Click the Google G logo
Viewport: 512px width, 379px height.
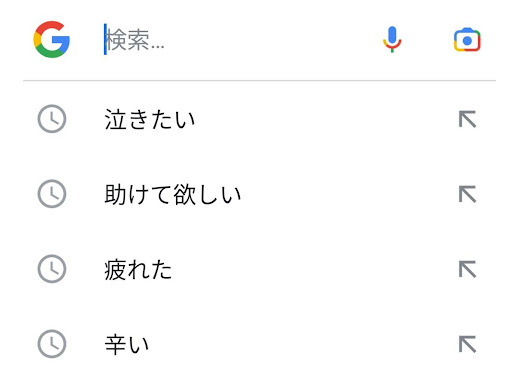tap(52, 39)
